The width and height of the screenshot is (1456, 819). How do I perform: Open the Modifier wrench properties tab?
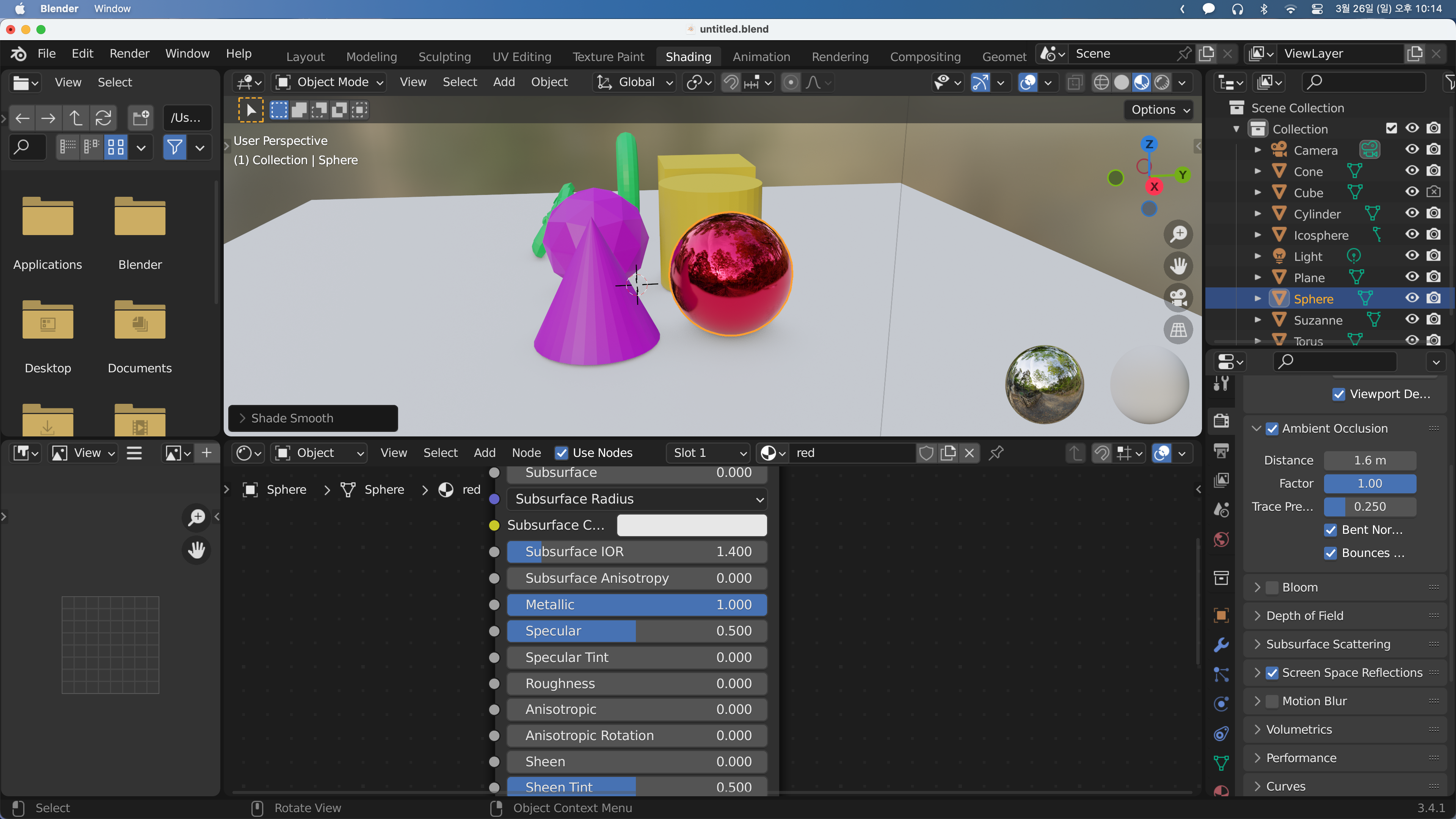tap(1221, 644)
